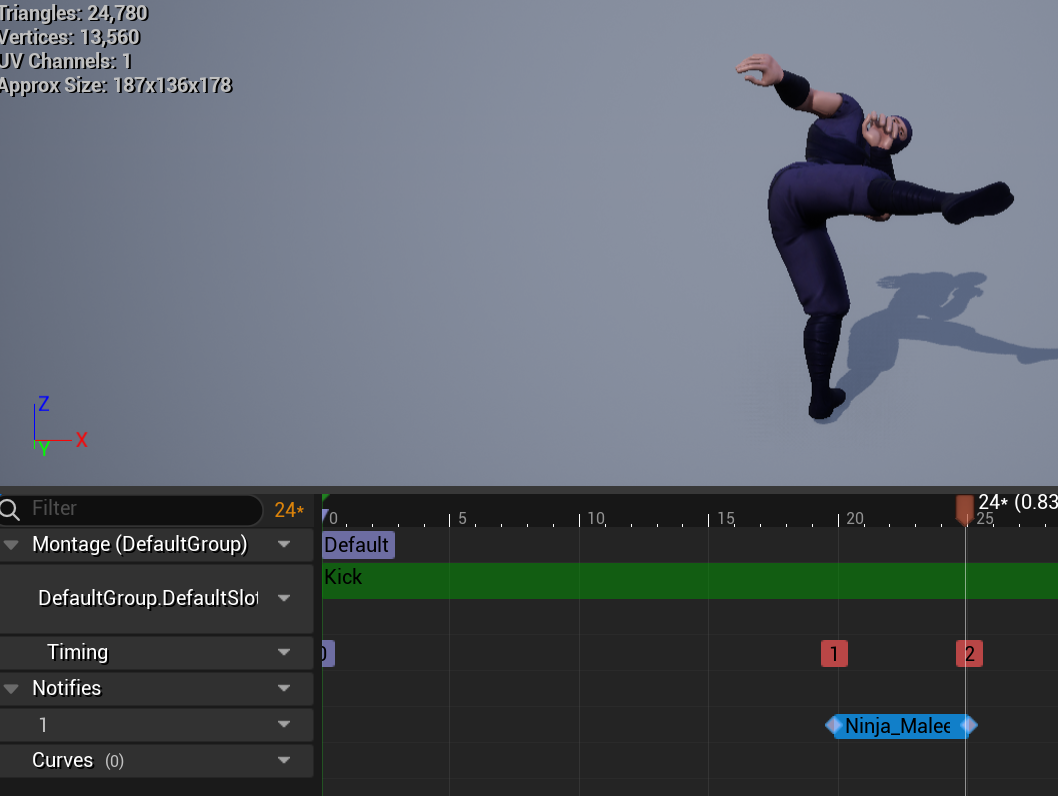
Task: Click red timing marker 2
Action: tap(968, 654)
